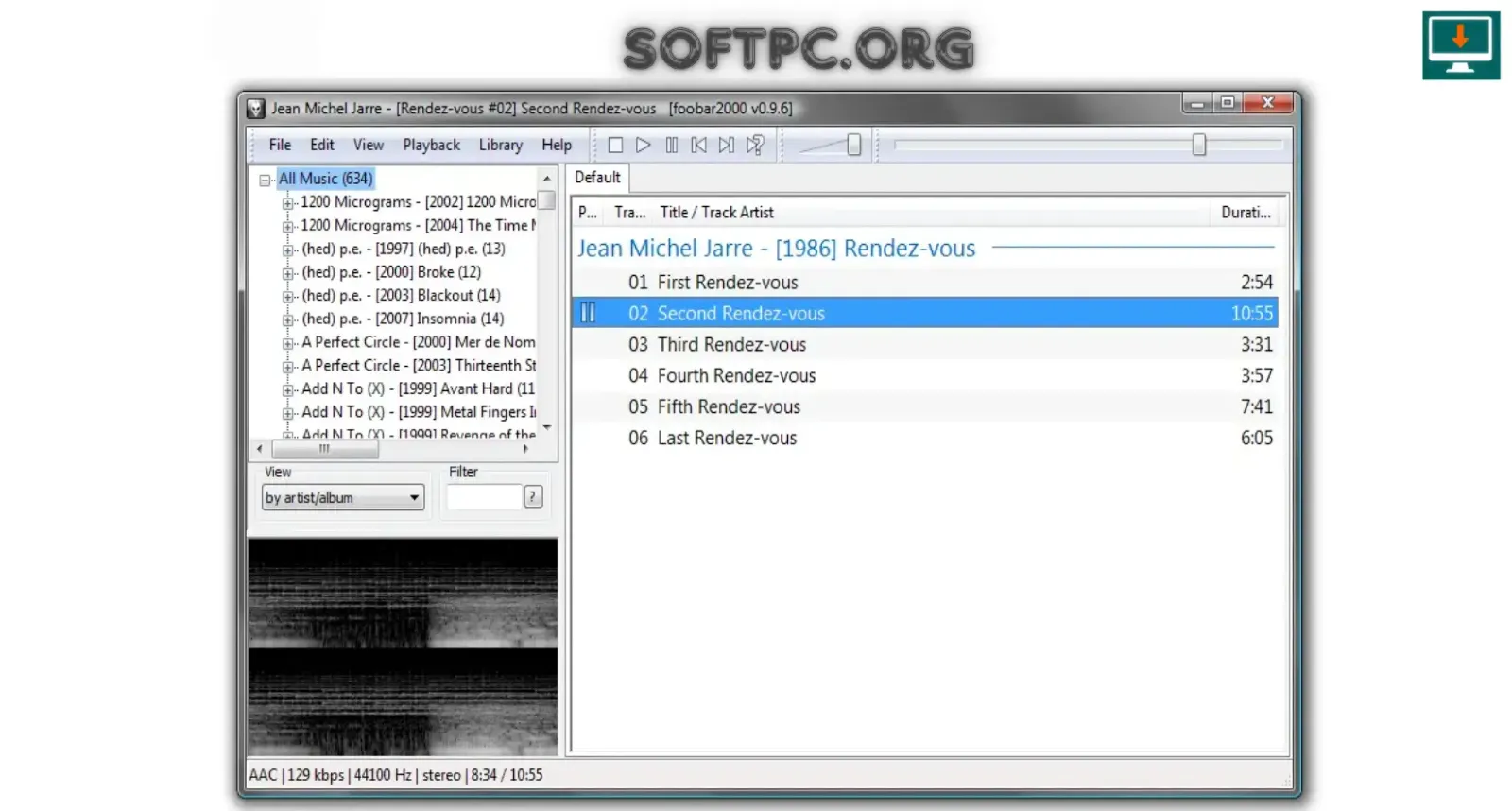Minimize the foobar2000 window

1196,103
